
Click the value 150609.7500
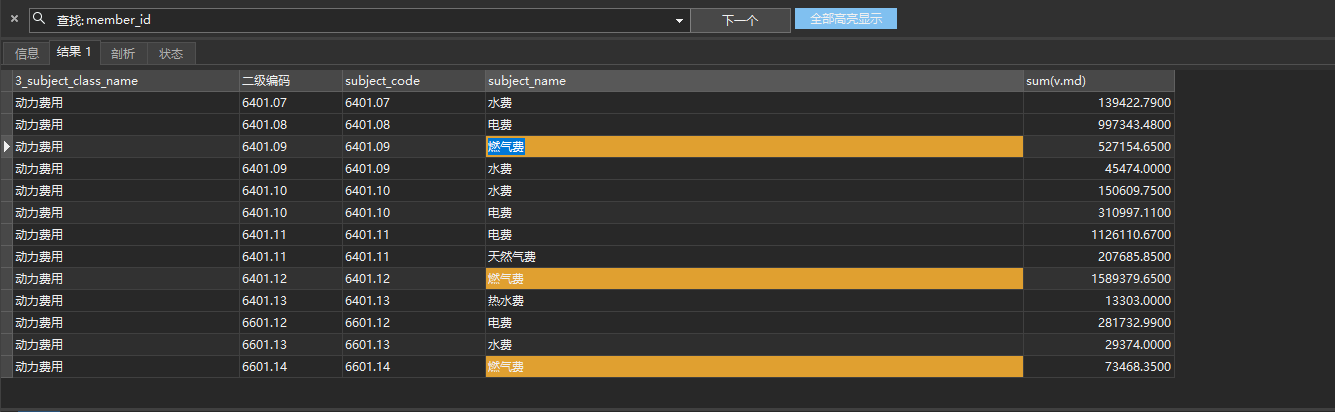pos(1134,191)
